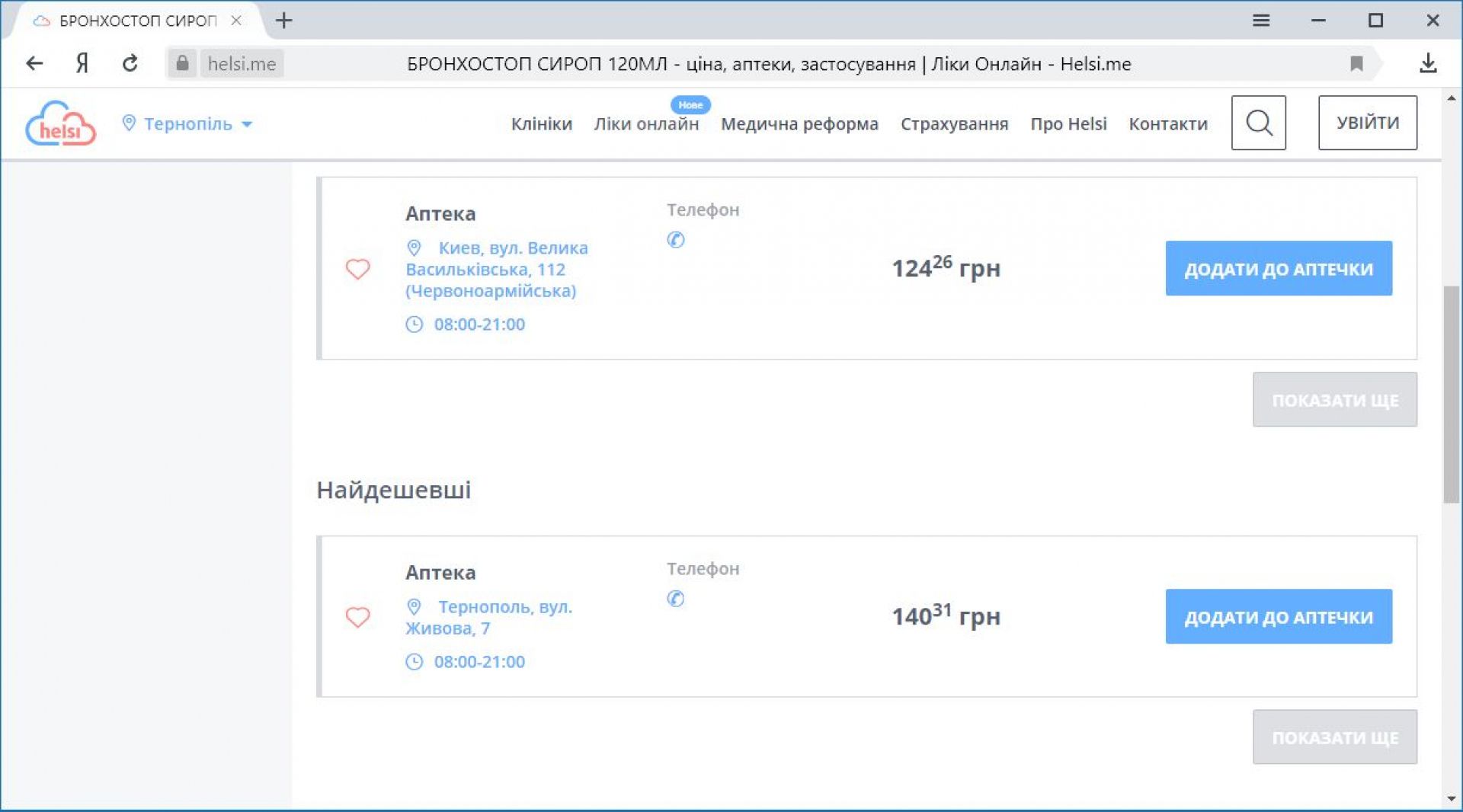Click the 124.26 грн price
The height and width of the screenshot is (812, 1463).
coord(946,267)
